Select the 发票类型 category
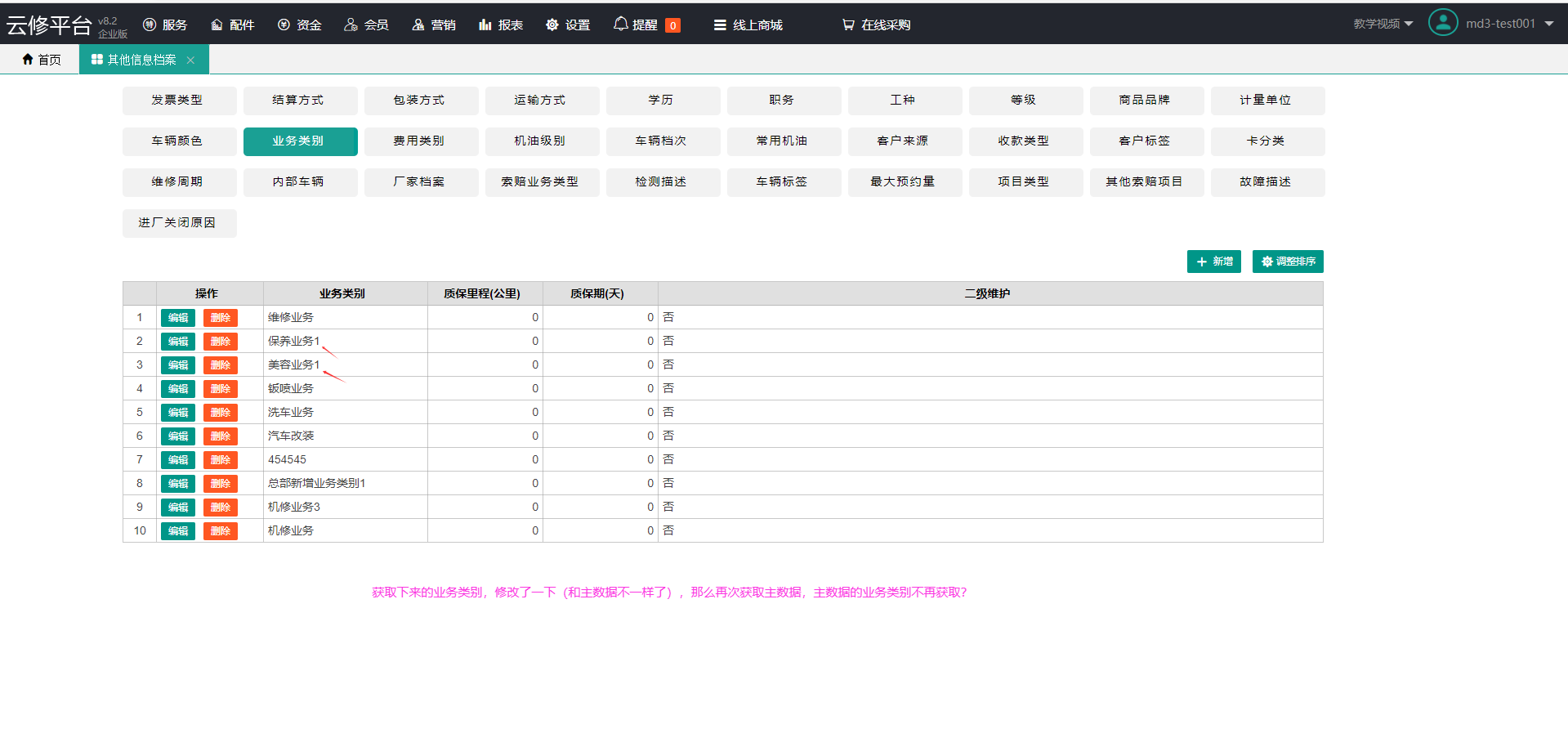 179,101
